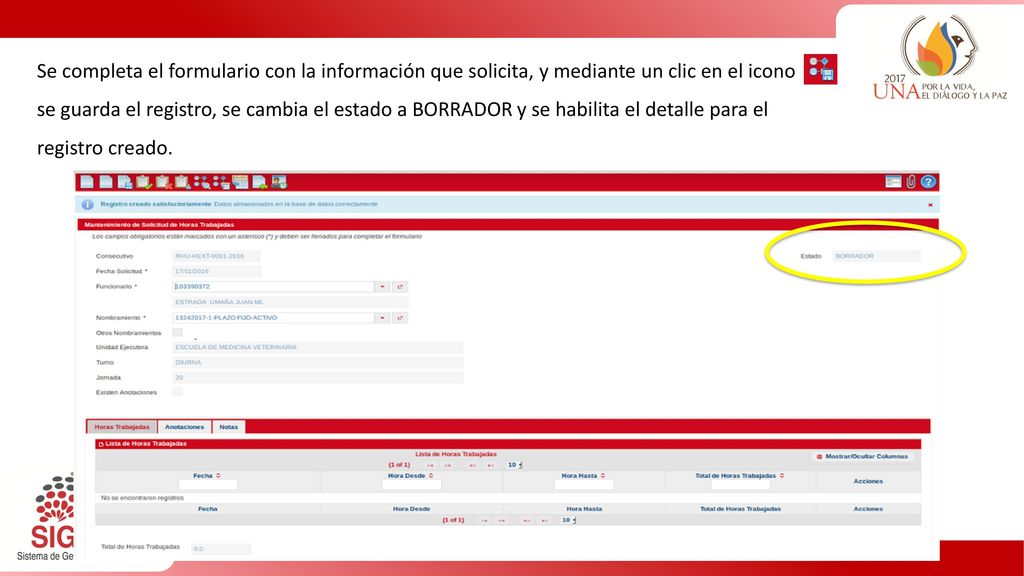Go to first page in the top paginator
This screenshot has height=576, width=1024.
430,465
